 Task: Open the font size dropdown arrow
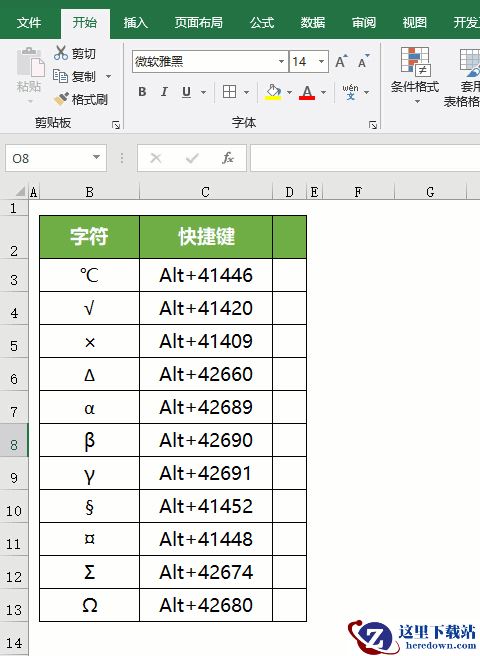321,62
